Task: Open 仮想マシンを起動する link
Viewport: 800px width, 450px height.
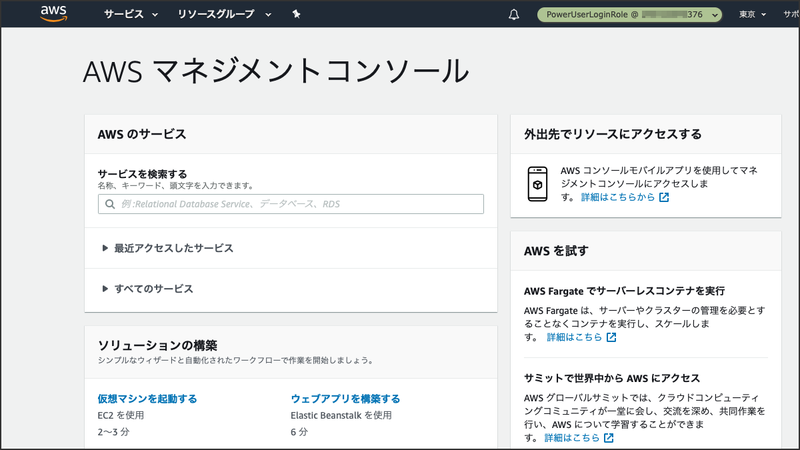Action: click(x=147, y=398)
